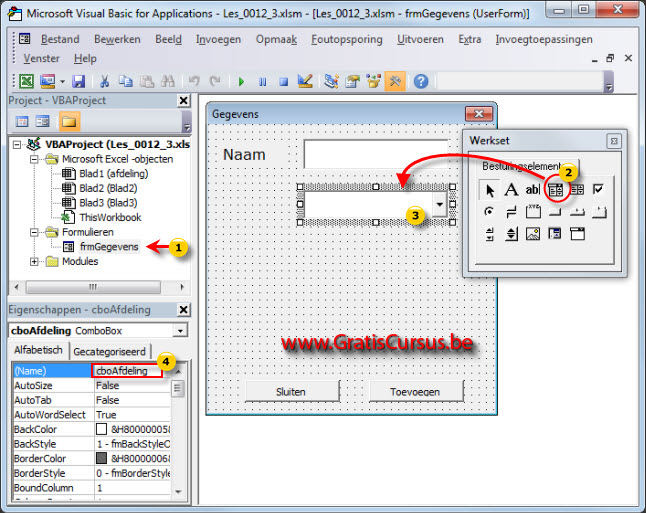The width and height of the screenshot is (646, 513).
Task: Open the Invoegen menu
Action: [218, 40]
